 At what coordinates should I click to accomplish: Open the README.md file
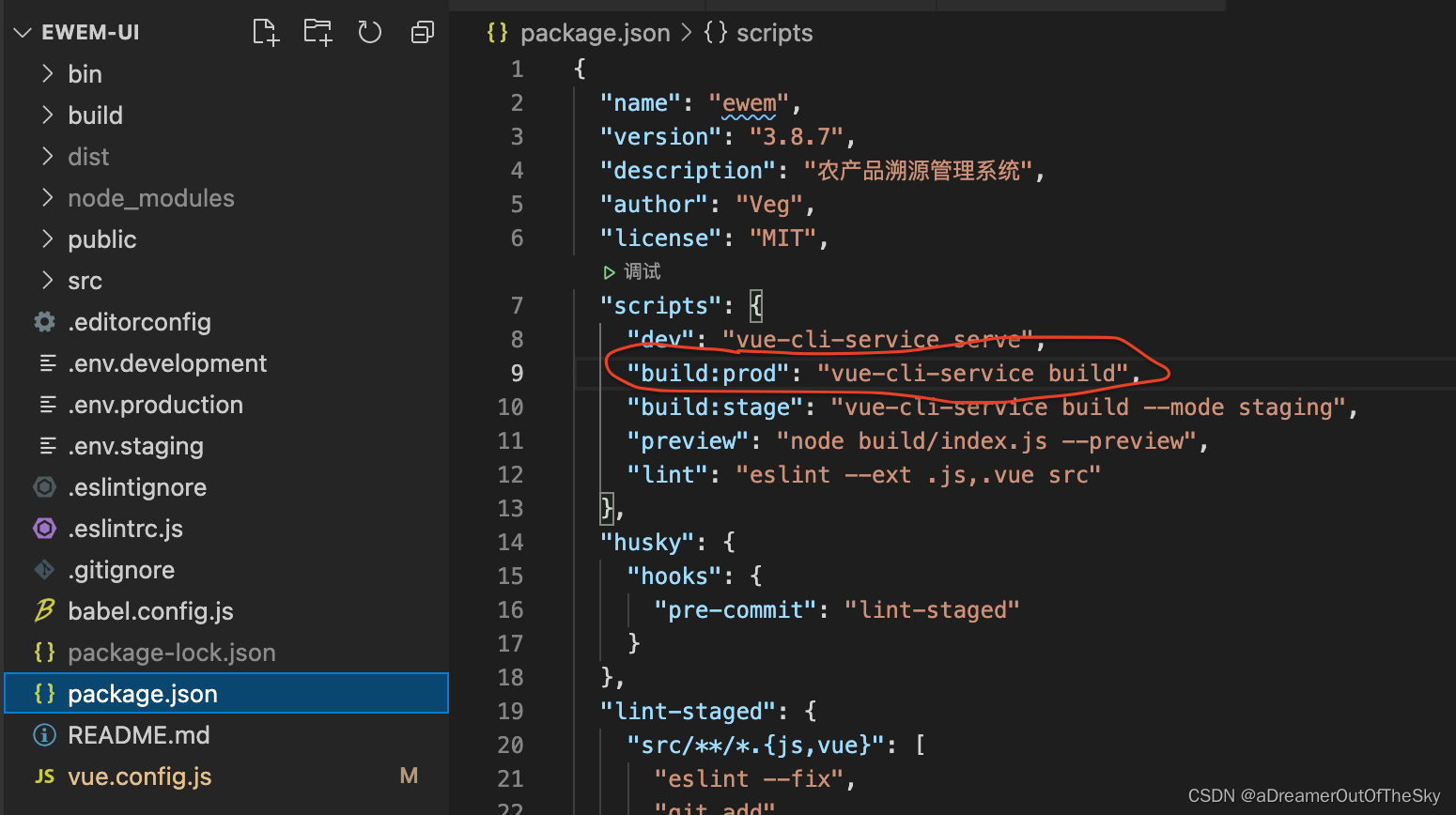[x=139, y=735]
